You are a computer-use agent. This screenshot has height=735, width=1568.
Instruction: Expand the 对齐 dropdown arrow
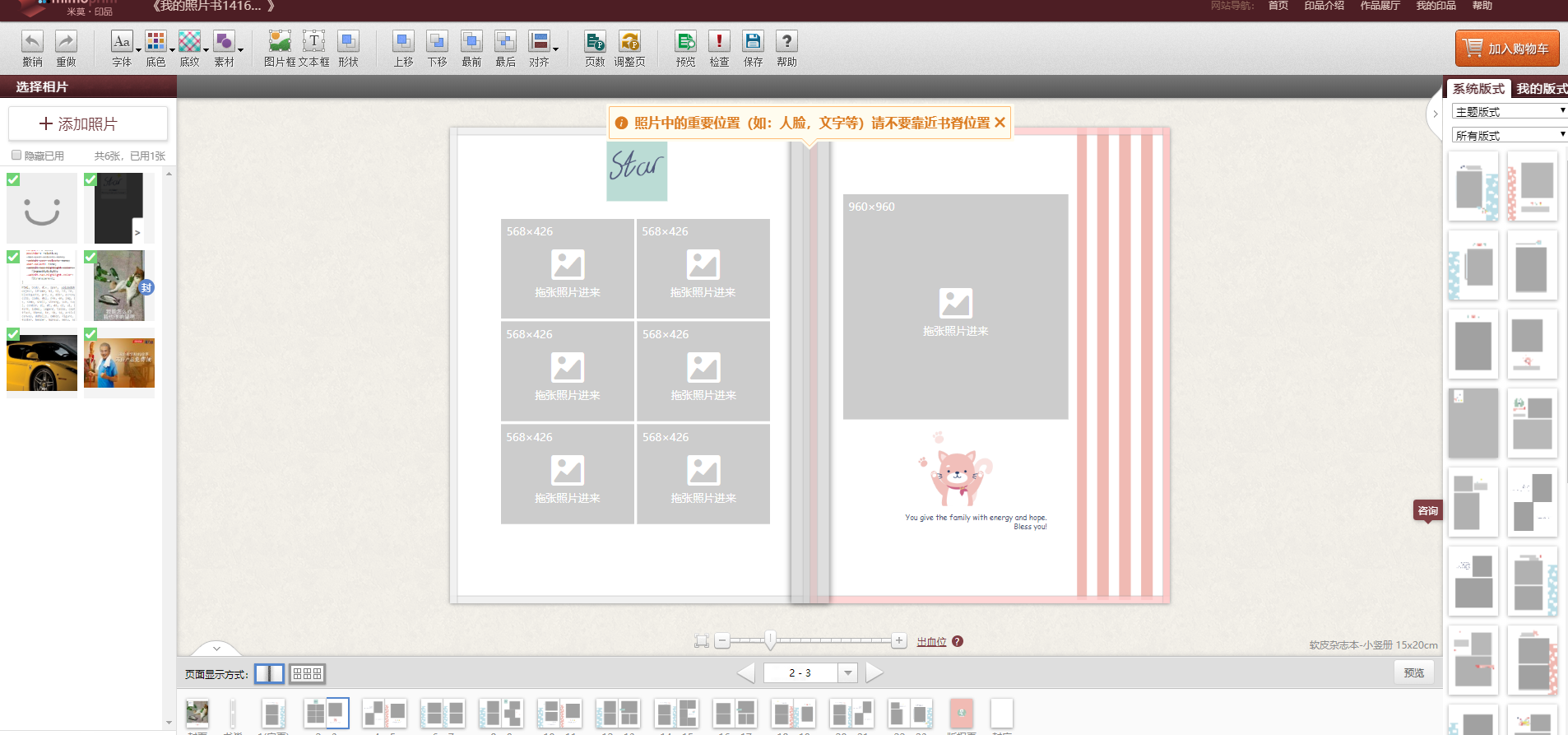pos(556,49)
